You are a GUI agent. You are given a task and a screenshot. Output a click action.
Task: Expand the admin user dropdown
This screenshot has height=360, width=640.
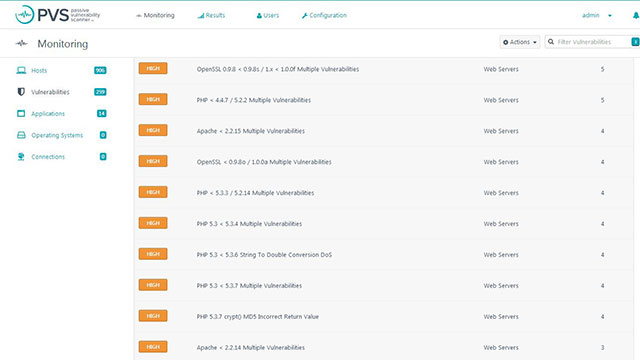pyautogui.click(x=596, y=16)
